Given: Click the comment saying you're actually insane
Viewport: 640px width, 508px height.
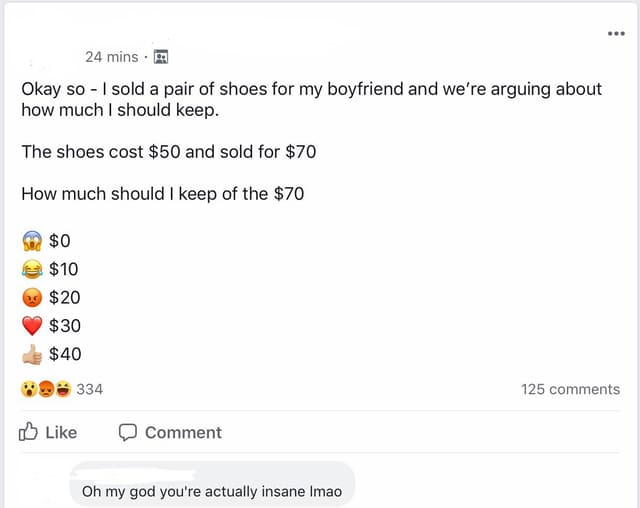Looking at the screenshot, I should click(x=212, y=491).
